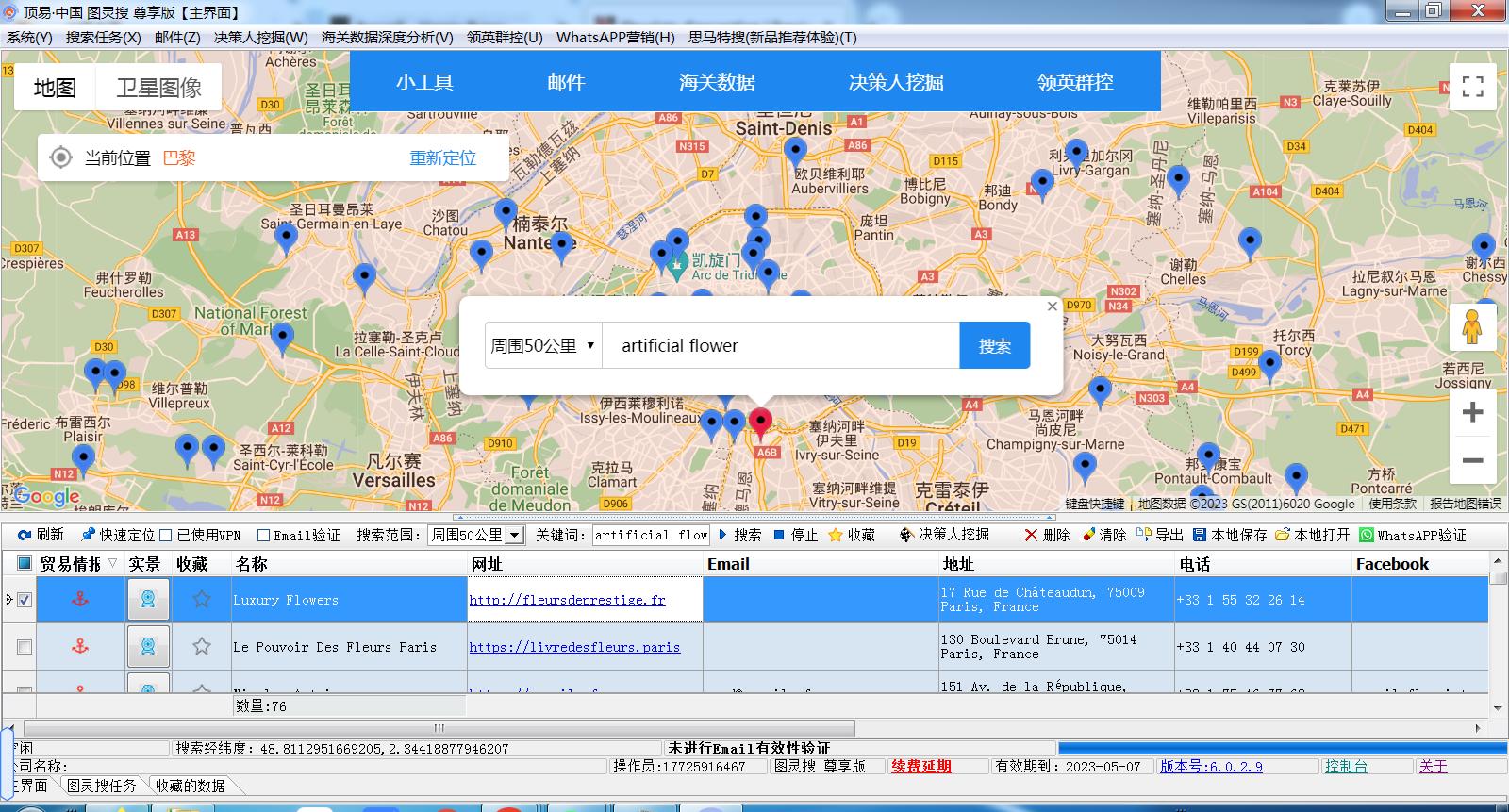Open the 思马特搜 menu
Screen dimensions: 1509x812
coord(772,37)
